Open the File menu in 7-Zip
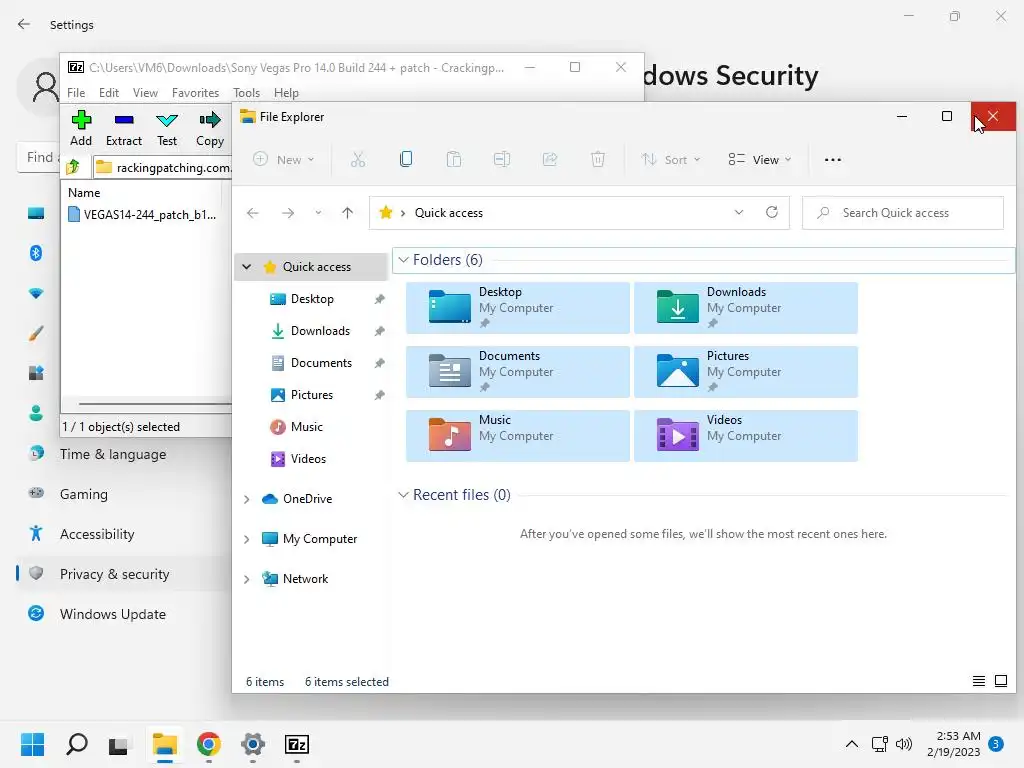The image size is (1024, 768). click(x=76, y=93)
